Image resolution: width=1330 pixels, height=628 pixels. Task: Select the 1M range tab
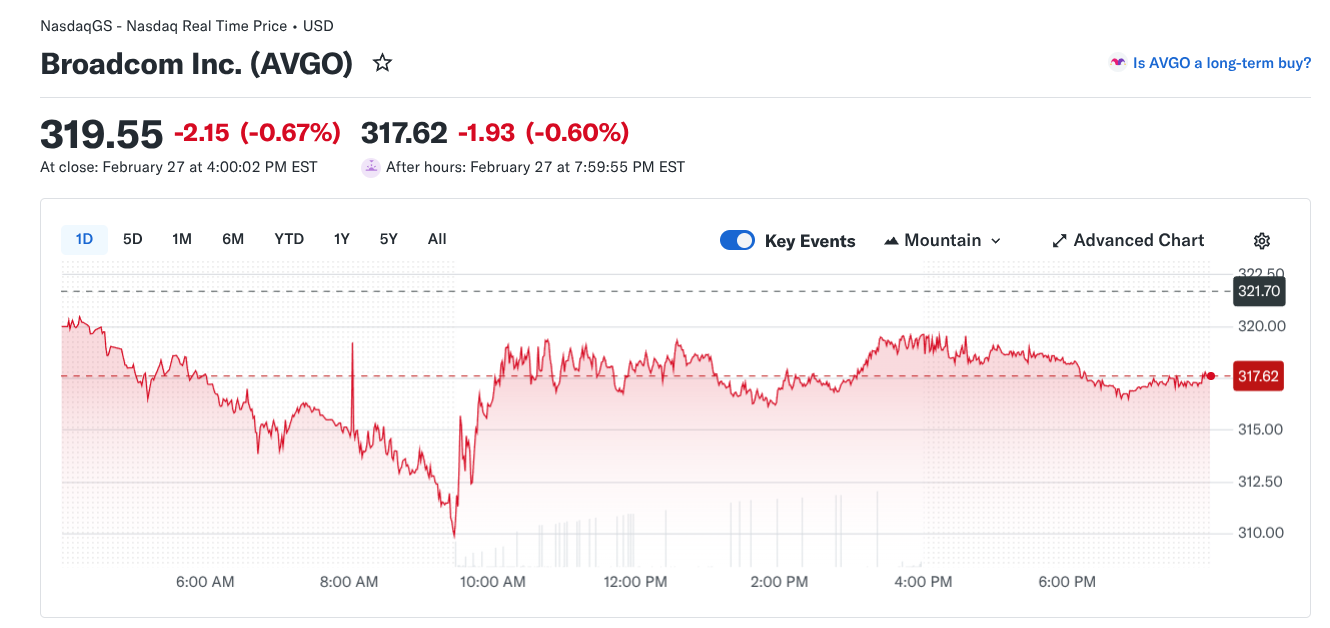pyautogui.click(x=182, y=239)
